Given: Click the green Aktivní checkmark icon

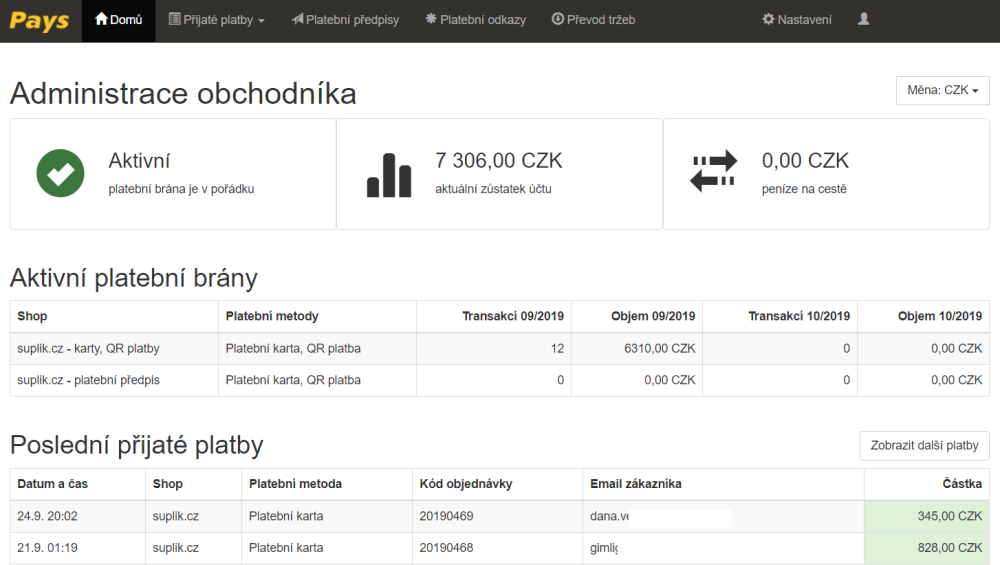Looking at the screenshot, I should [60, 174].
